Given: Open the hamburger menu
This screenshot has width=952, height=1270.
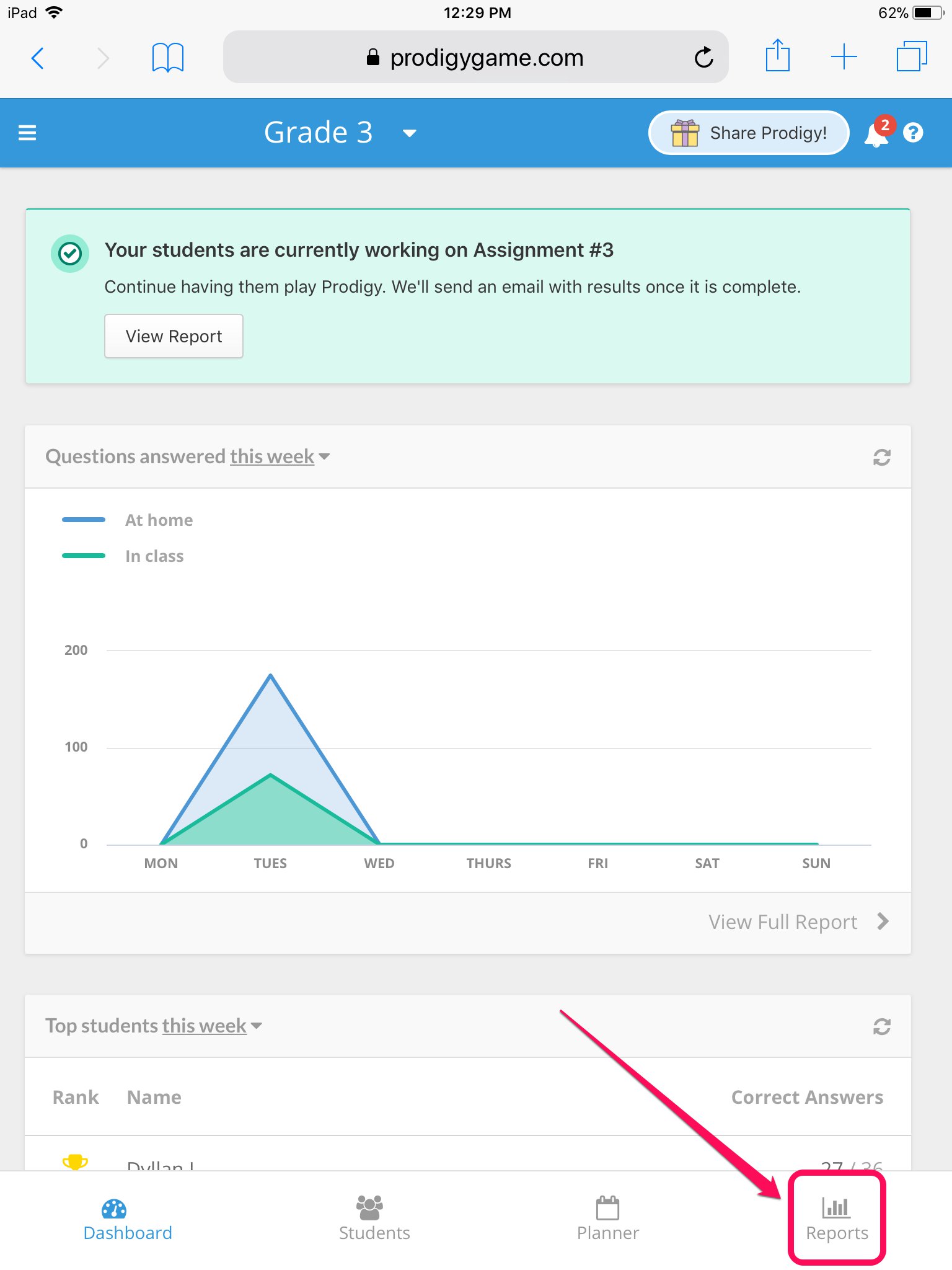Looking at the screenshot, I should click(27, 133).
